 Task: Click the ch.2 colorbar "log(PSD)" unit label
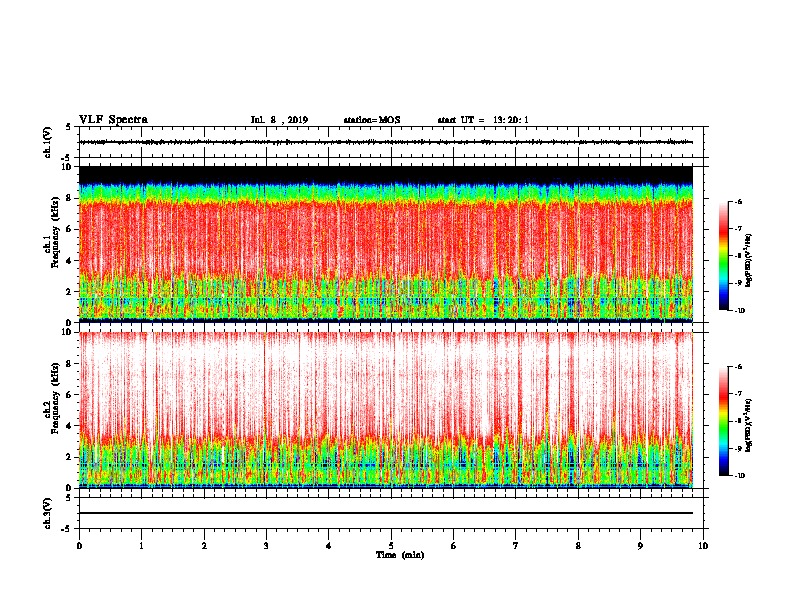click(x=748, y=426)
